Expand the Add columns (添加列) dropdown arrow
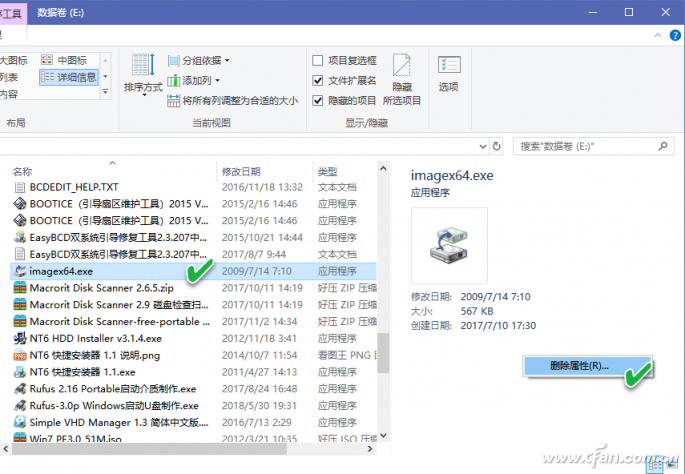This screenshot has height=474, width=685. (217, 80)
